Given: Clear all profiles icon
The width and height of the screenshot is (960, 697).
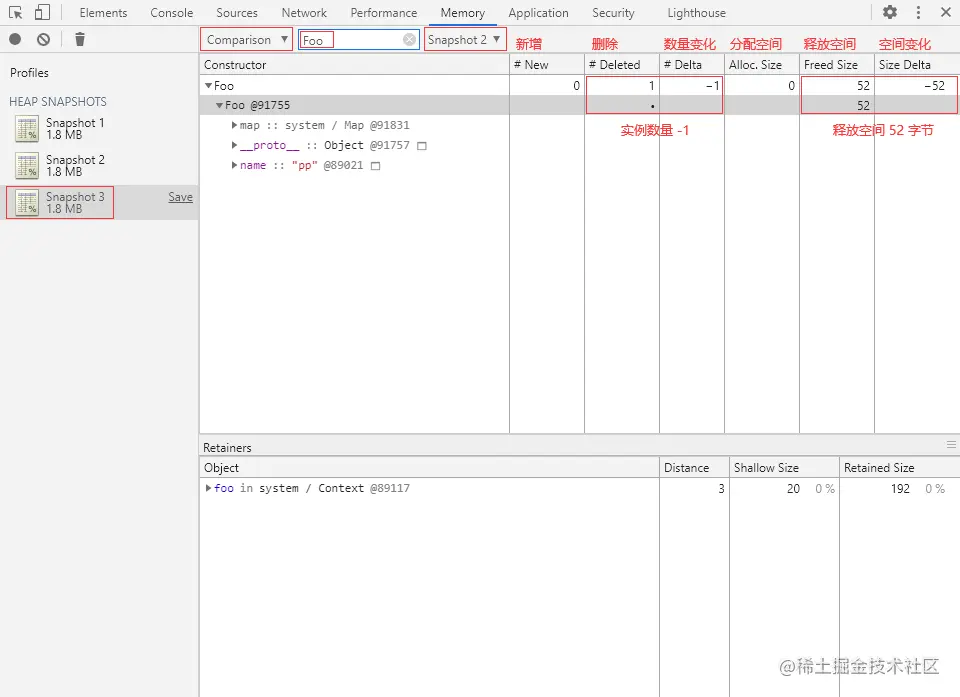Looking at the screenshot, I should [x=43, y=40].
